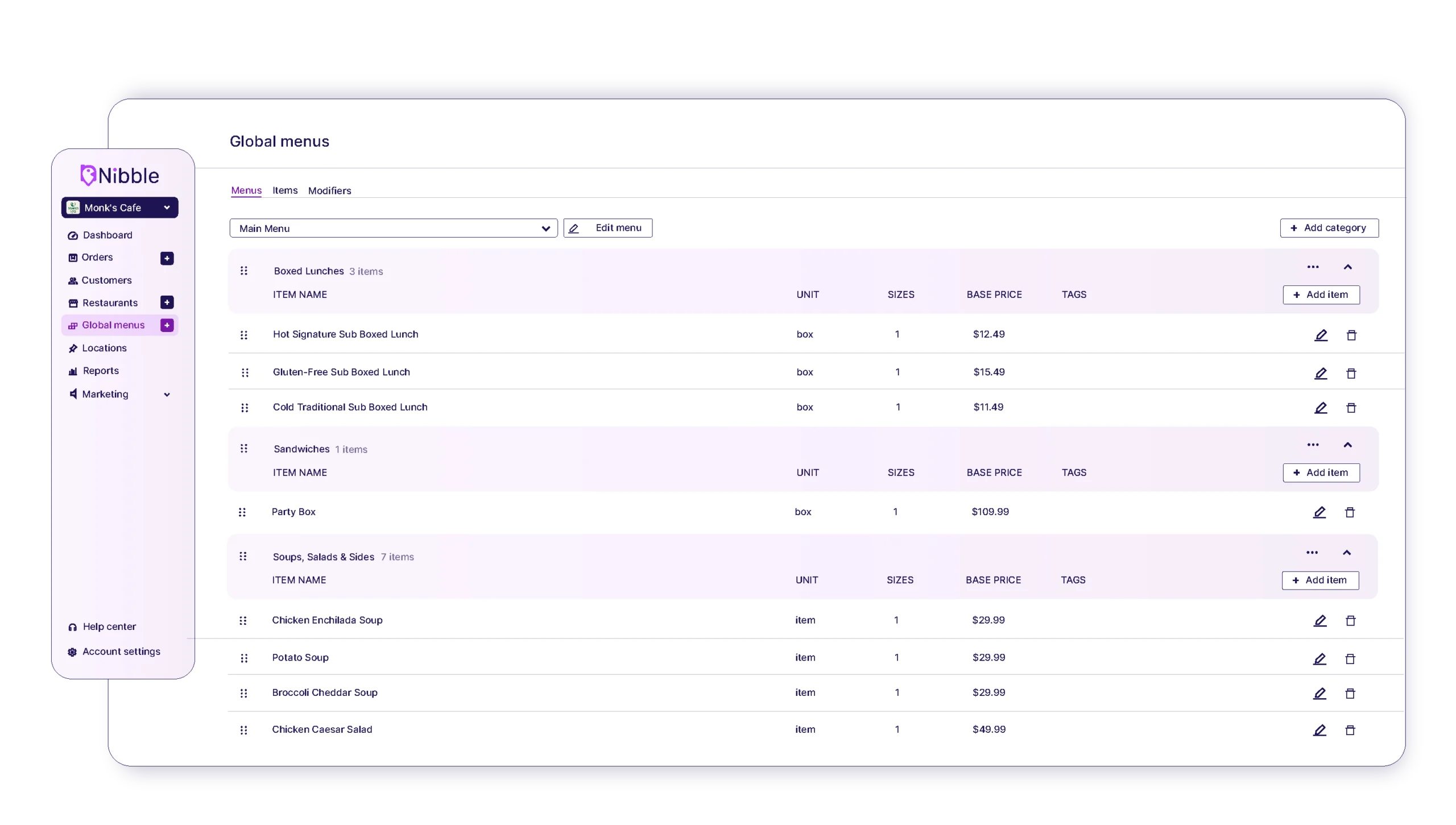Click the plus icon beside Restaurants
Screen dimensions: 1456x825
point(167,302)
